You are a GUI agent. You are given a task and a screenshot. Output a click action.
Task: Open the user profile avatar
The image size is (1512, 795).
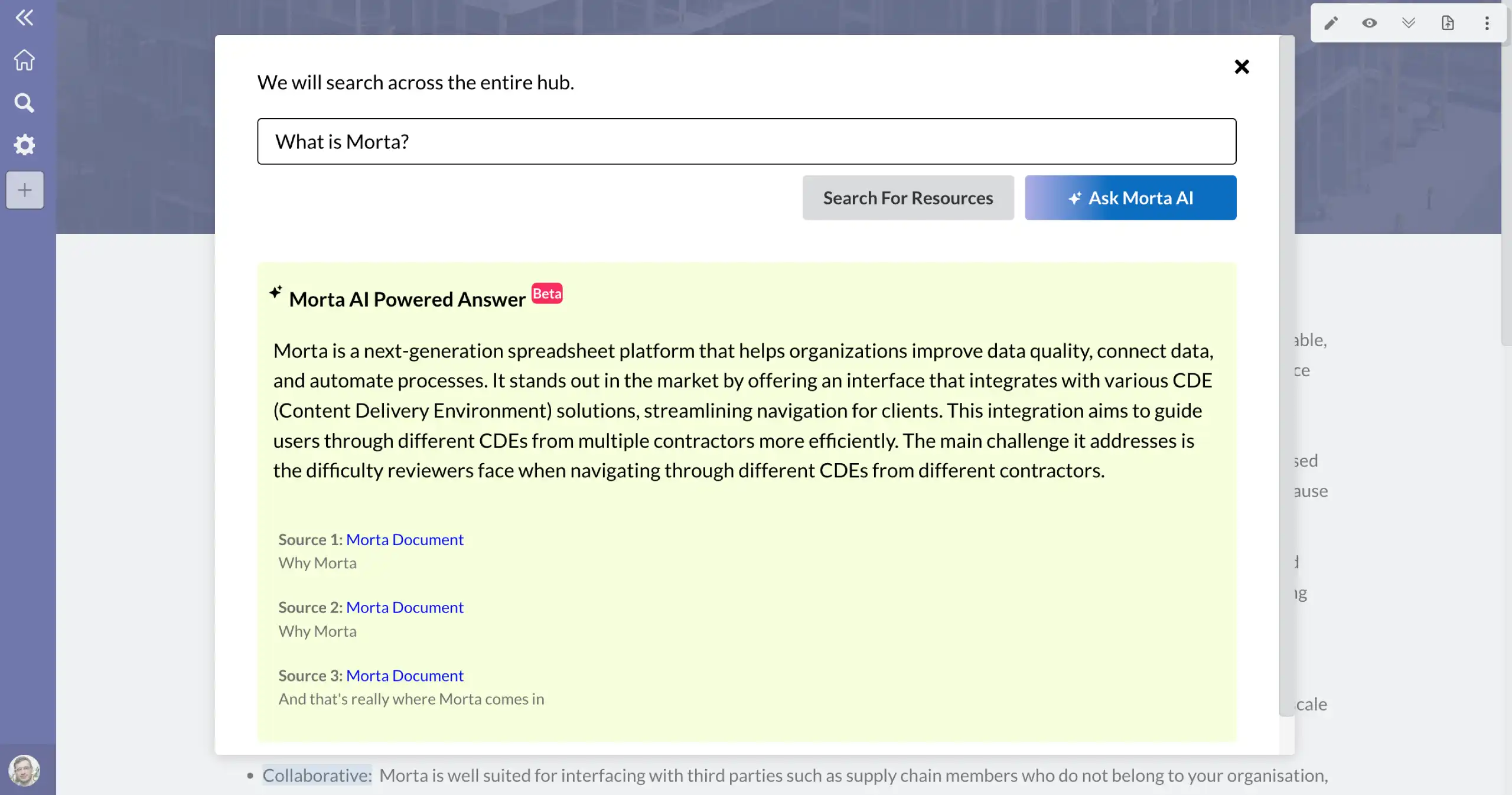click(x=24, y=770)
